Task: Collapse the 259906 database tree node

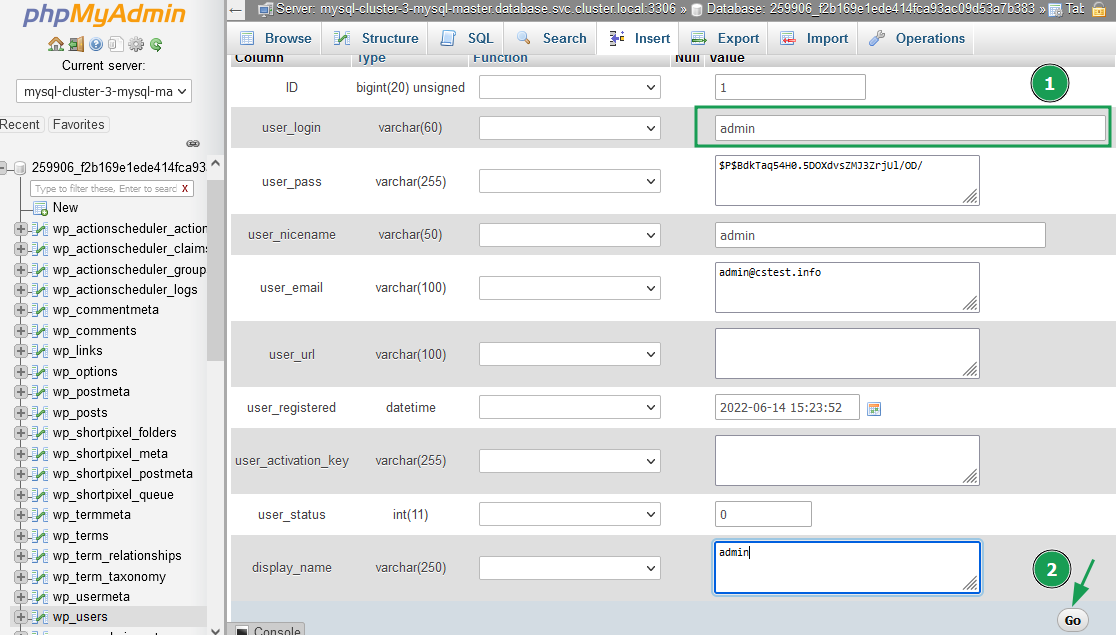Action: [x=6, y=168]
